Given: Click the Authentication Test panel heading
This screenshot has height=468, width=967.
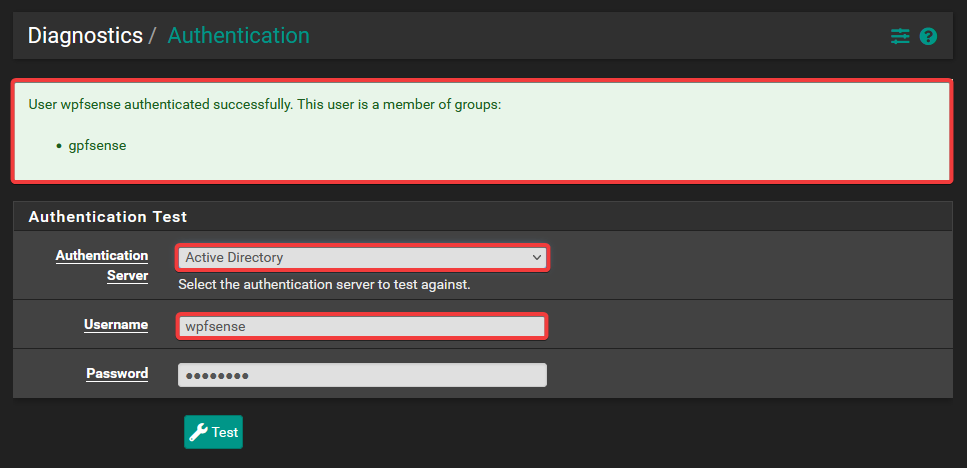Looking at the screenshot, I should (x=108, y=216).
